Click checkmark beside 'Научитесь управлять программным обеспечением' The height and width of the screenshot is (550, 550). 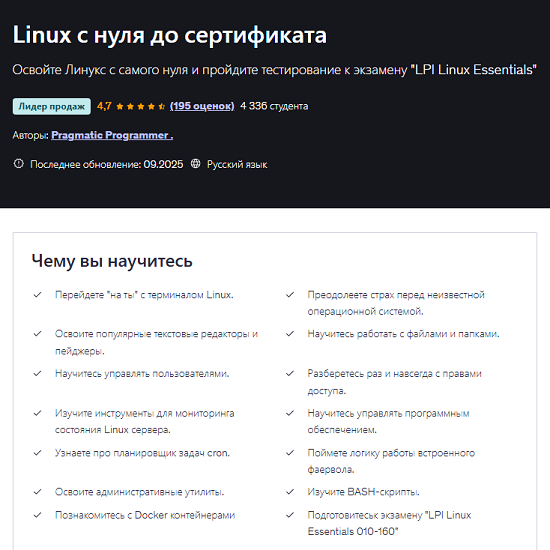point(290,413)
